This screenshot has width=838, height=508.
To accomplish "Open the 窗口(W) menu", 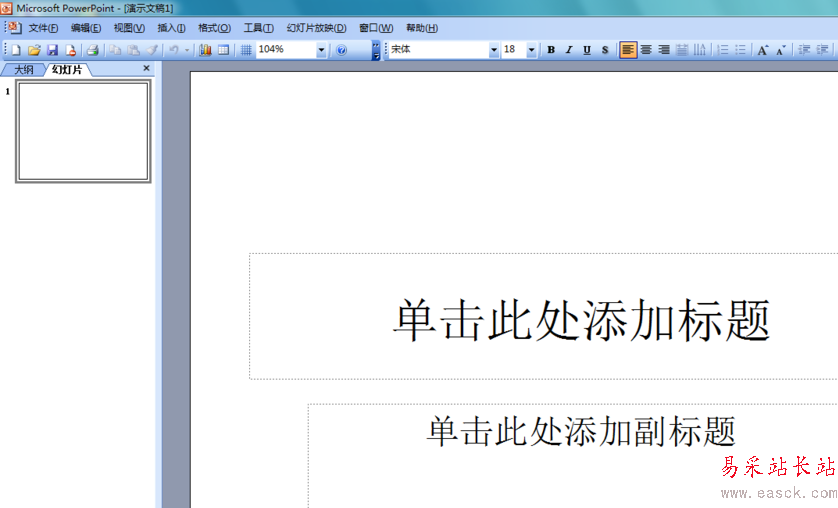I will pyautogui.click(x=376, y=28).
